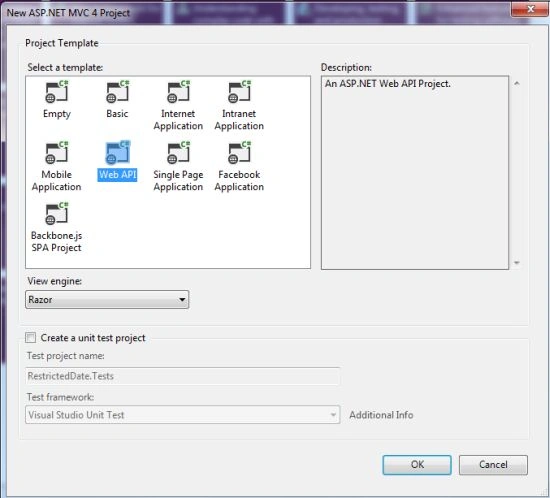Screen dimensions: 550x498
Task: Select the Facebook Application template icon
Action: [240, 153]
